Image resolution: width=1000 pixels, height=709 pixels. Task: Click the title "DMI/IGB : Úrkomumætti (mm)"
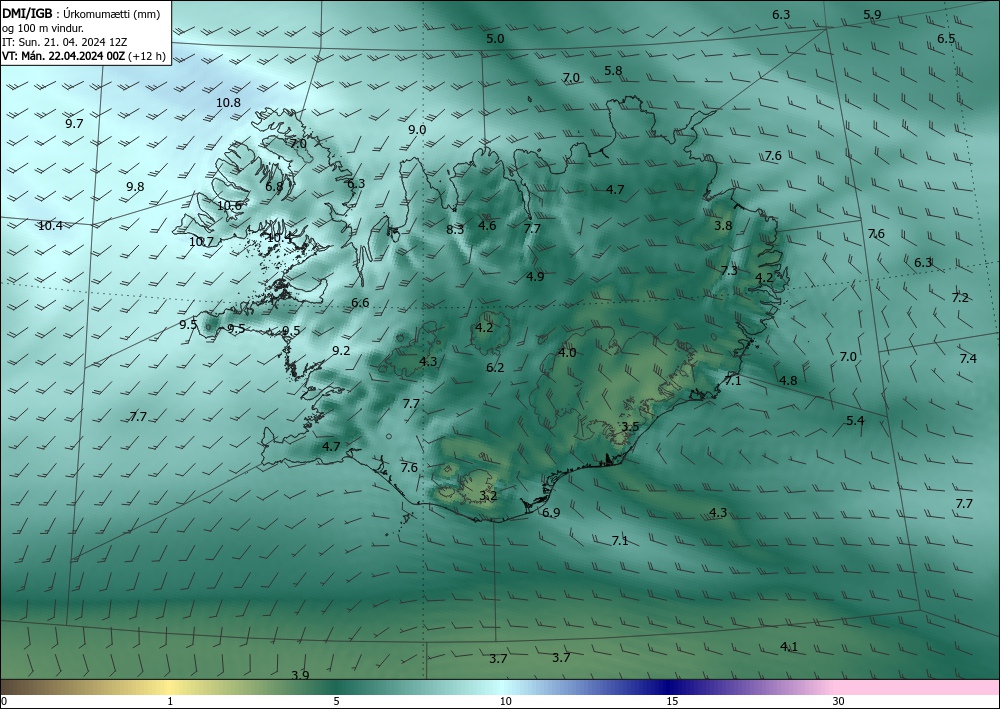81,13
